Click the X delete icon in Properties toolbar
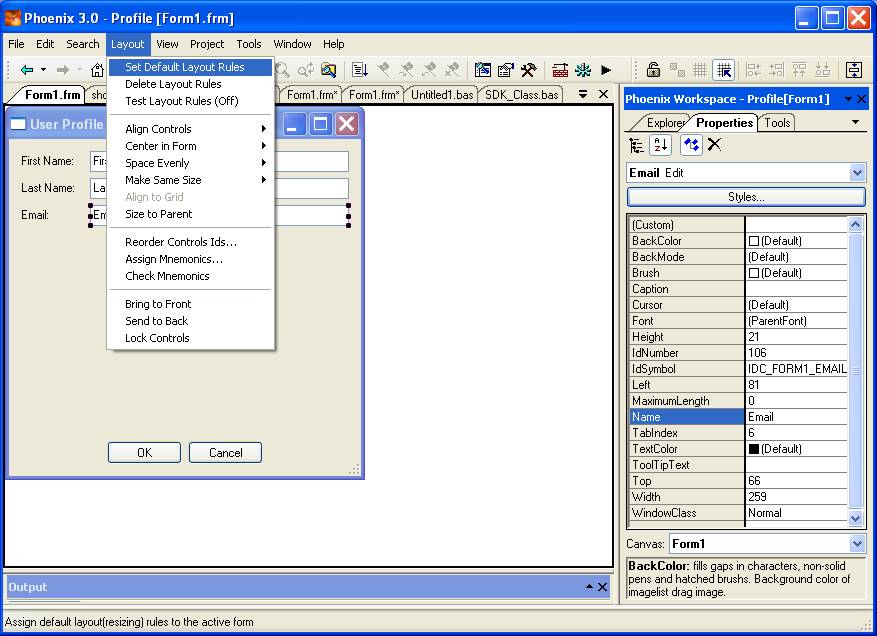Screen dimensions: 877x636 tap(714, 145)
